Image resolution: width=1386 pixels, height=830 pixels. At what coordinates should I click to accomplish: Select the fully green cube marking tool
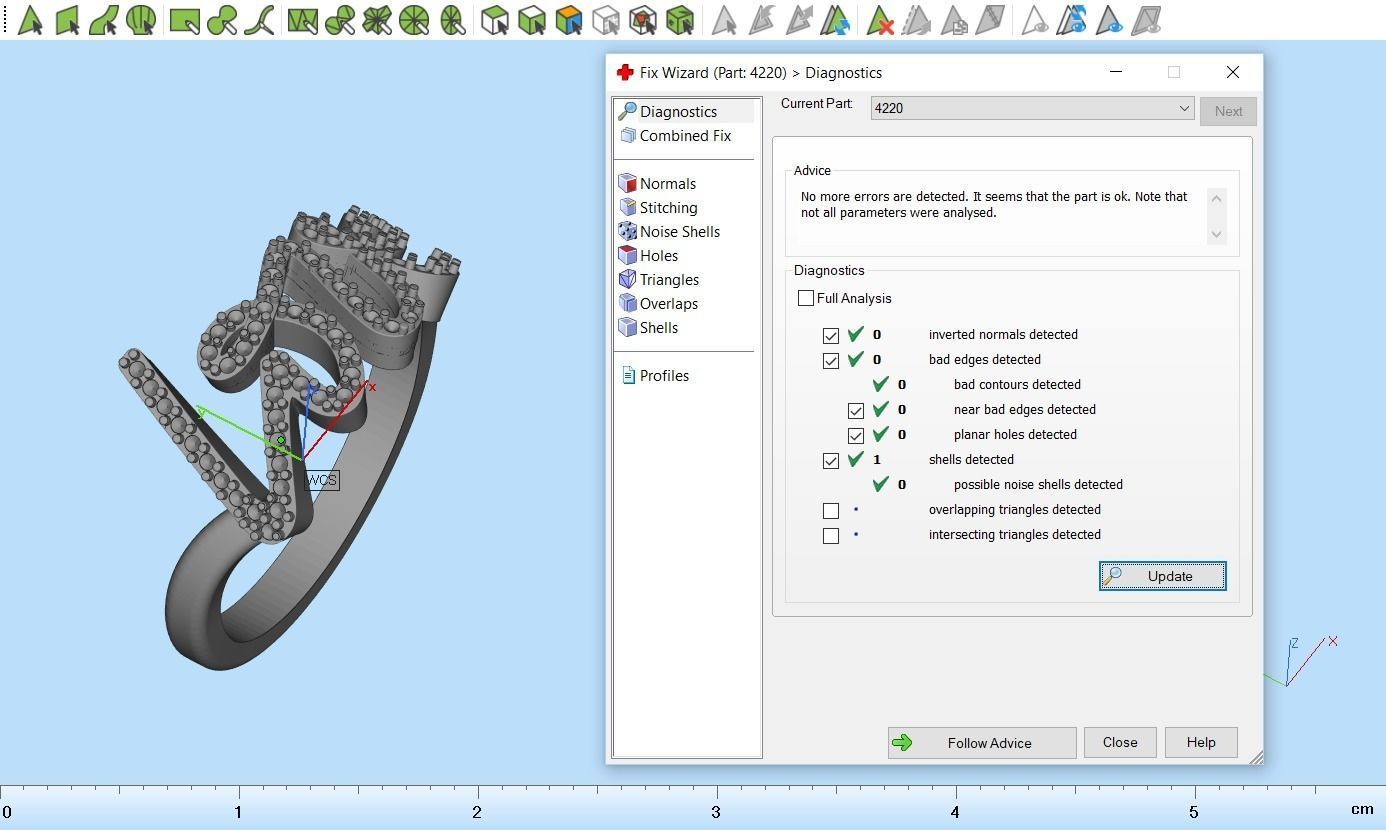pyautogui.click(x=680, y=20)
